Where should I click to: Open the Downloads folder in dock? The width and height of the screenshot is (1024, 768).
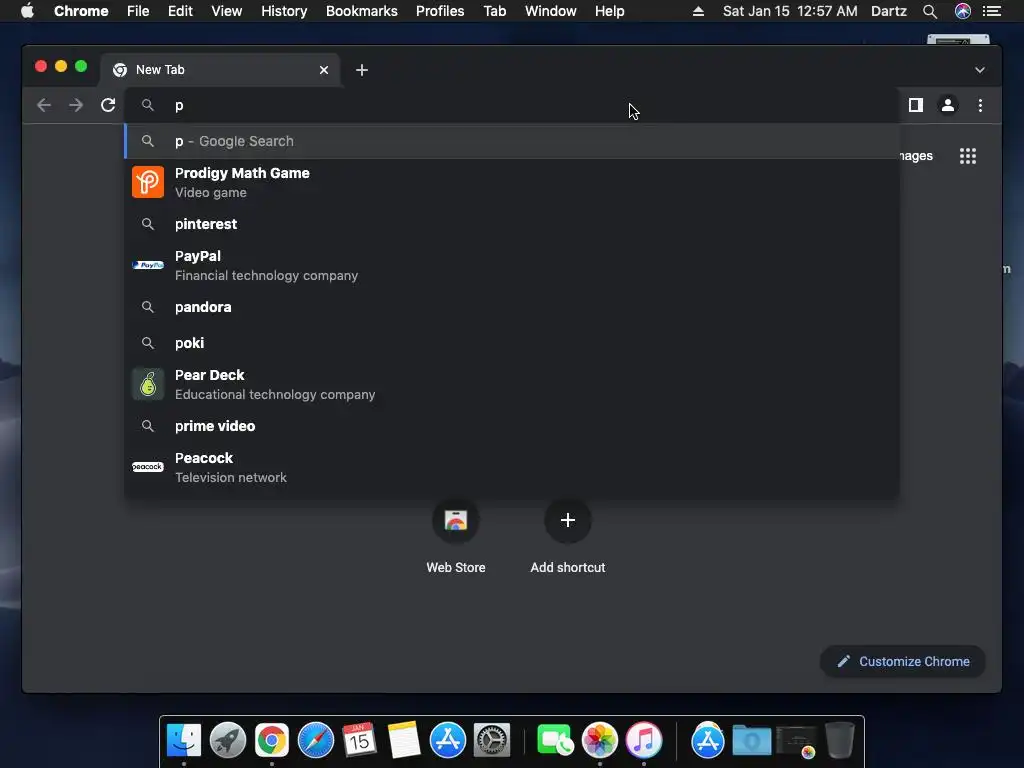pyautogui.click(x=752, y=740)
